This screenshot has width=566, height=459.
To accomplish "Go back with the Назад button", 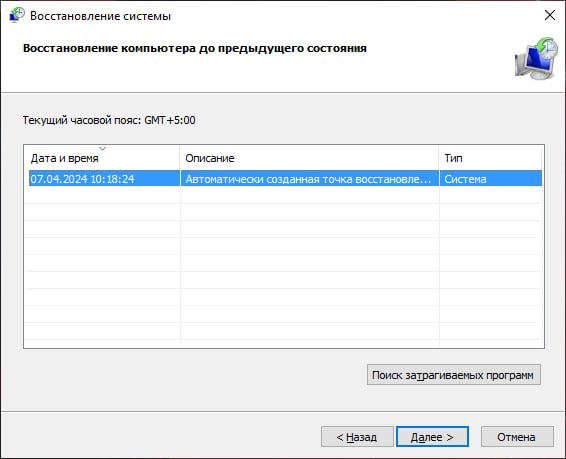I will [x=357, y=437].
